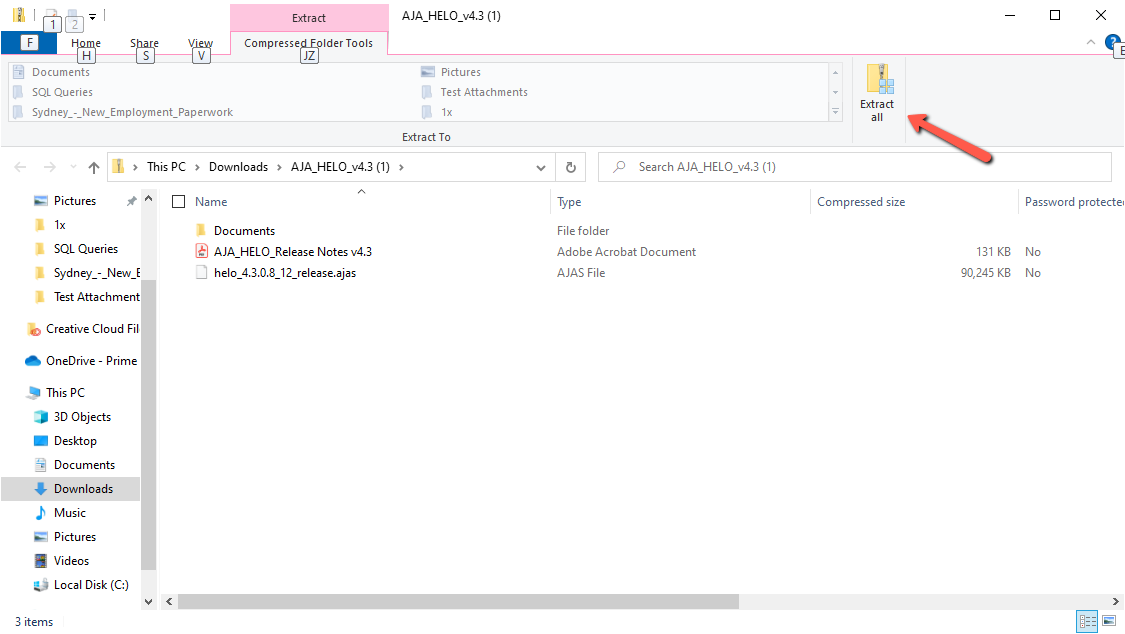The width and height of the screenshot is (1125, 634).
Task: Open Customize Quick Access Toolbar dropdown
Action: coord(93,16)
